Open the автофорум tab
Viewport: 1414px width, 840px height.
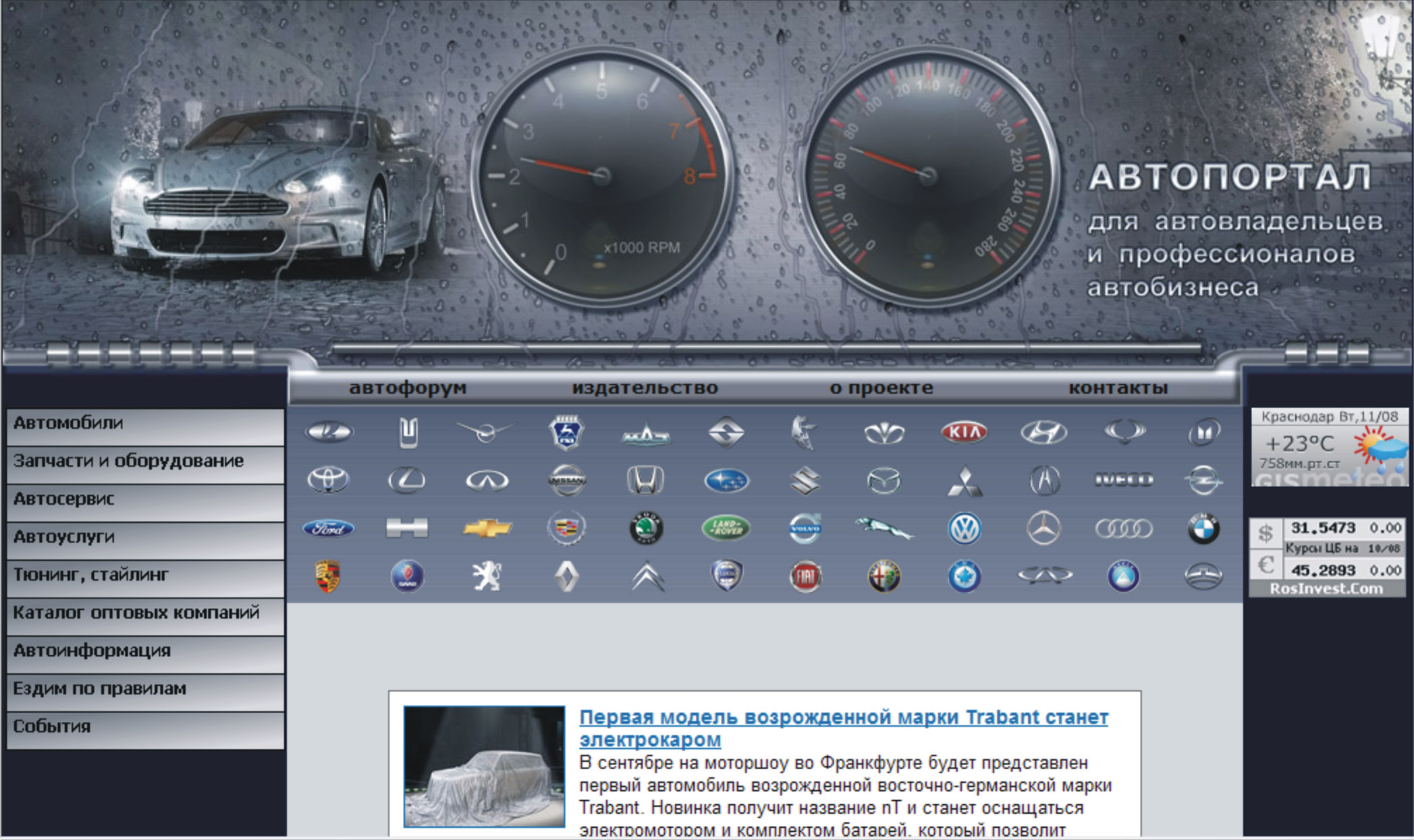coord(408,387)
